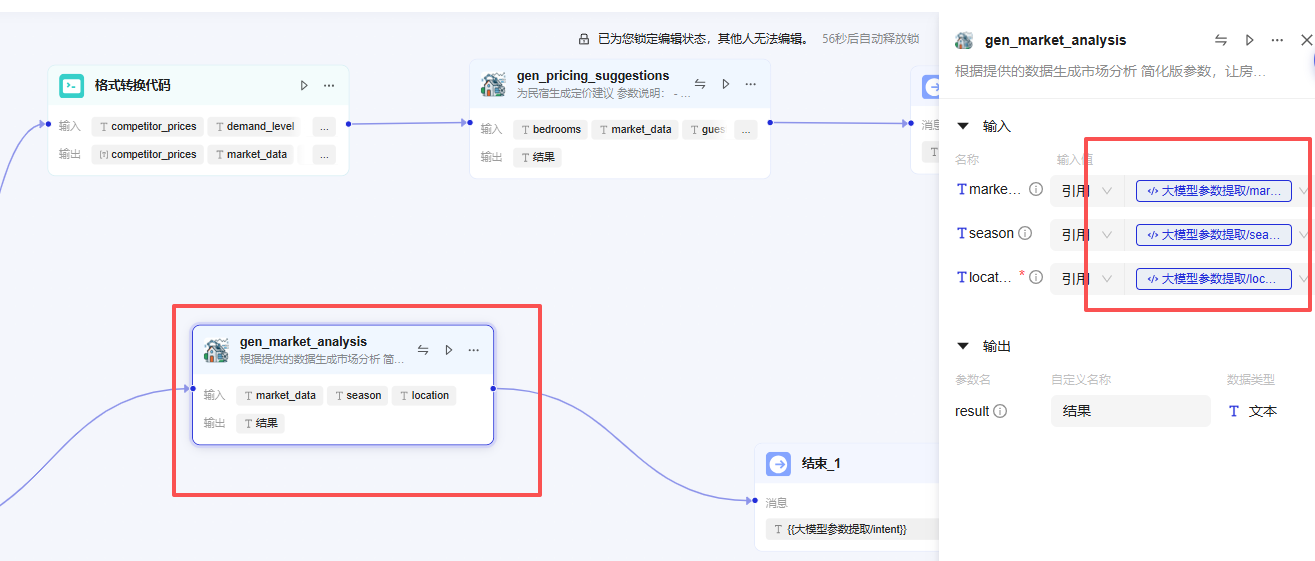Viewport: 1315px width, 561px height.
Task: Expand hidden outputs on 格式转换代码 node
Action: pos(324,155)
